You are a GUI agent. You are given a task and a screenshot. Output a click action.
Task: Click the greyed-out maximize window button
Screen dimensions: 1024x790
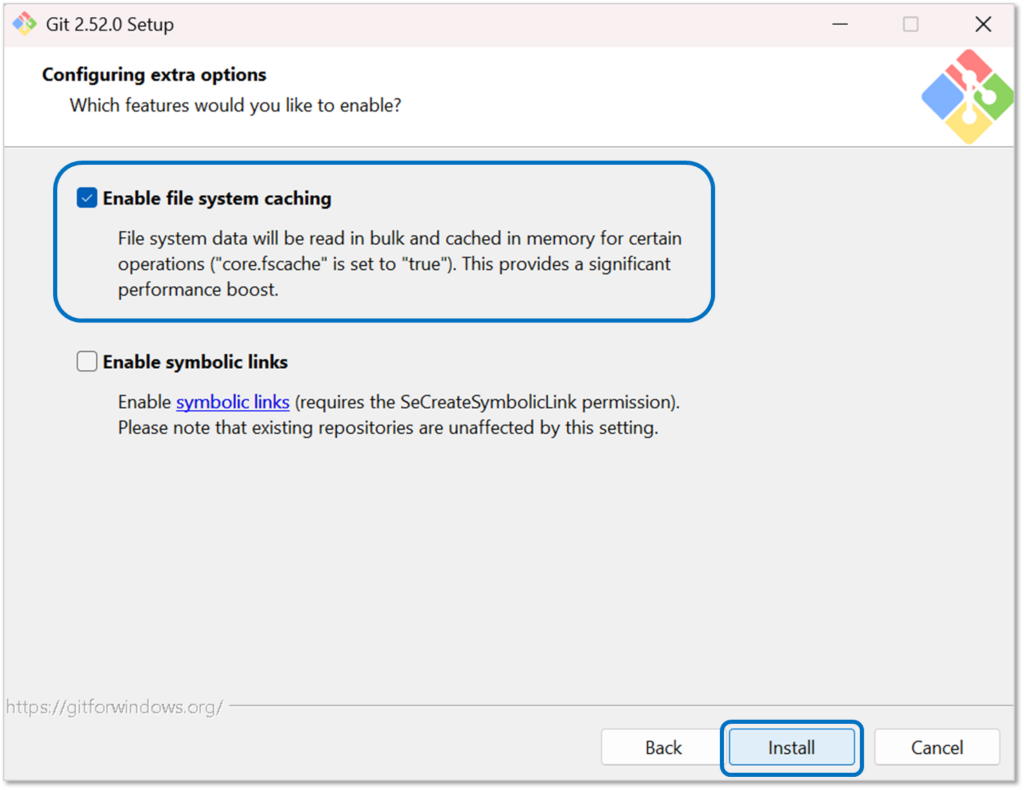(x=910, y=24)
